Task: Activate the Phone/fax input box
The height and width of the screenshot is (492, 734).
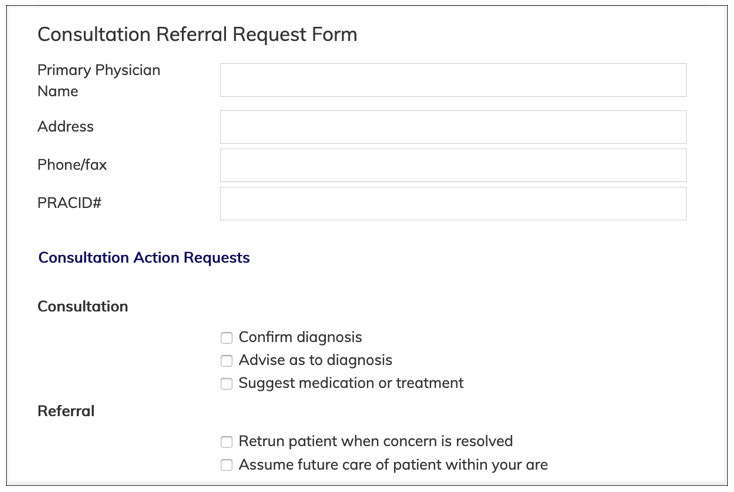Action: 453,165
